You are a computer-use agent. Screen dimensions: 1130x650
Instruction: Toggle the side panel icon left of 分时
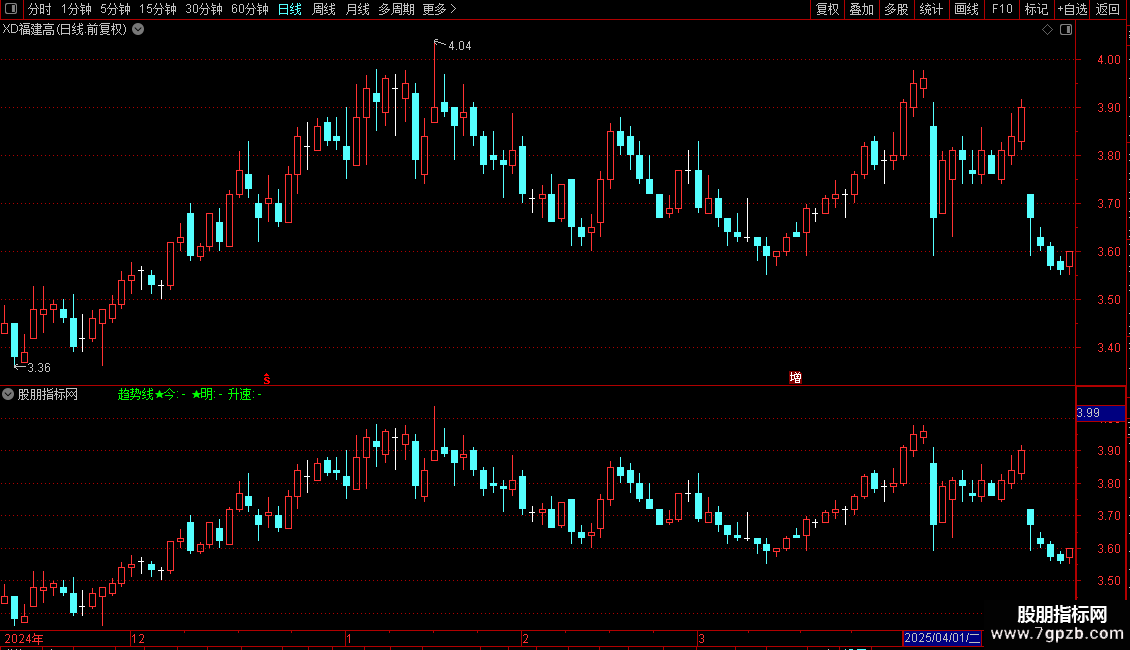coord(11,9)
